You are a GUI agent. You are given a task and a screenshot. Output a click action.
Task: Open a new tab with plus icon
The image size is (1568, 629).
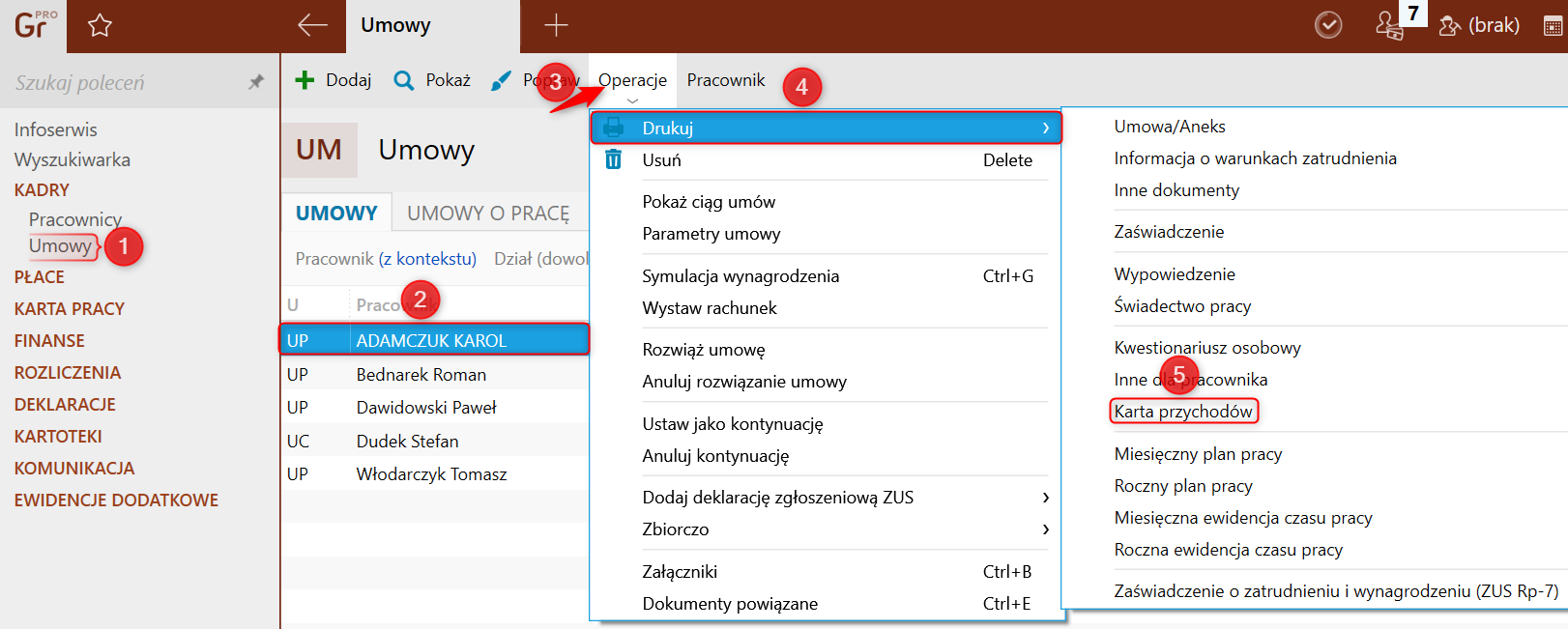pyautogui.click(x=556, y=25)
